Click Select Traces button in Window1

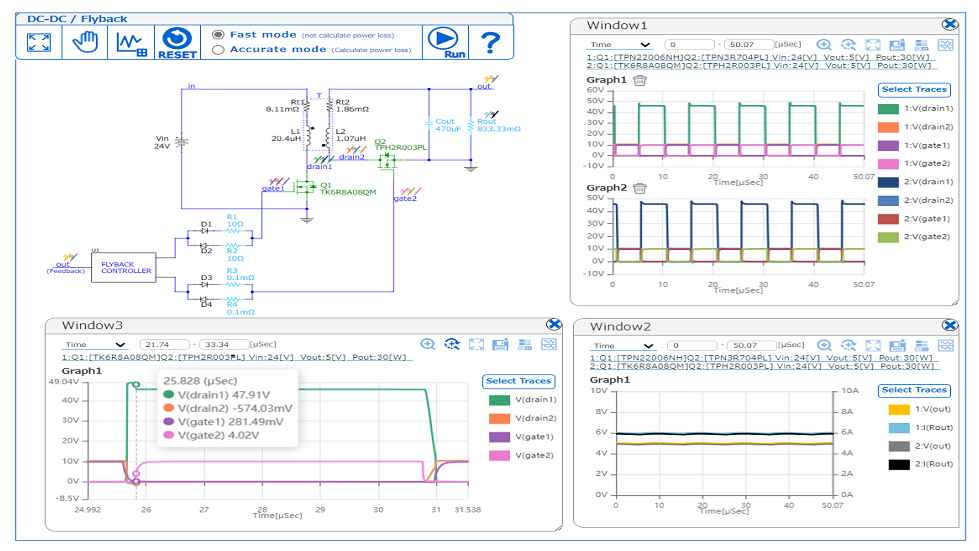914,90
